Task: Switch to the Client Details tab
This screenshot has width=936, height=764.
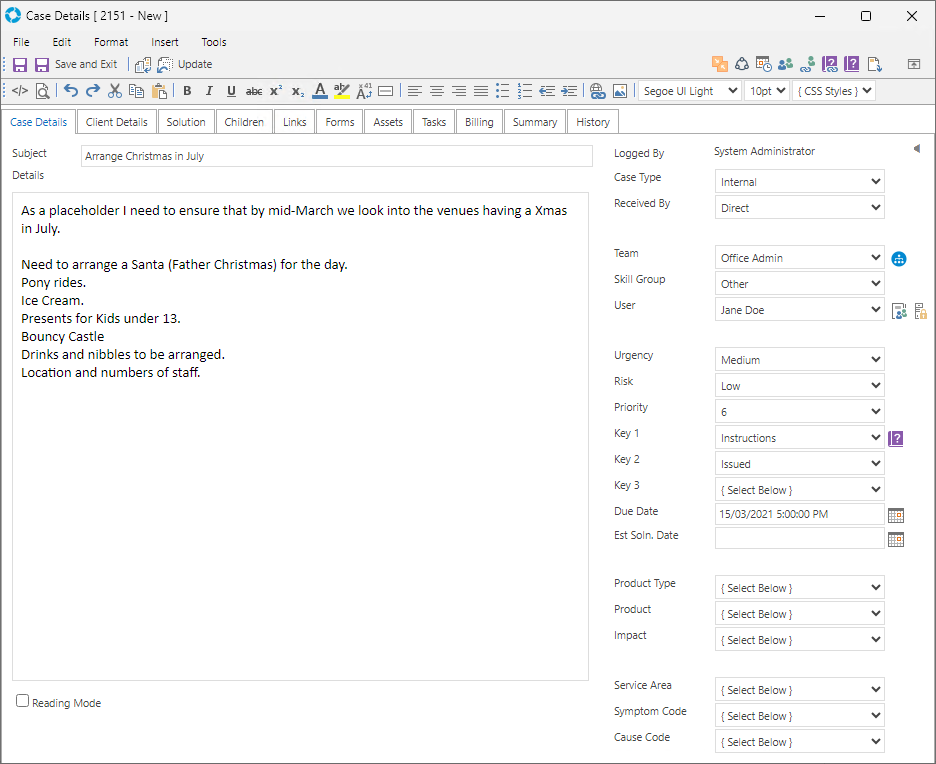Action: tap(116, 122)
